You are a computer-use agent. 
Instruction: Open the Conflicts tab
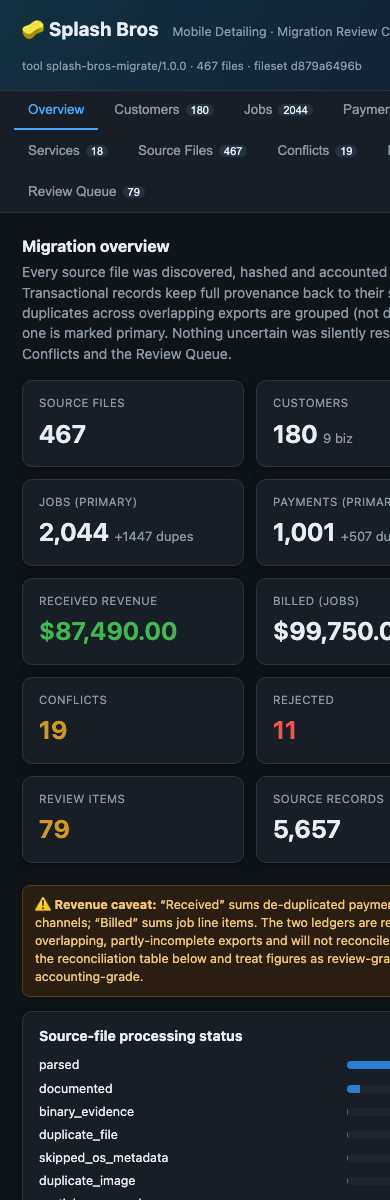click(317, 151)
